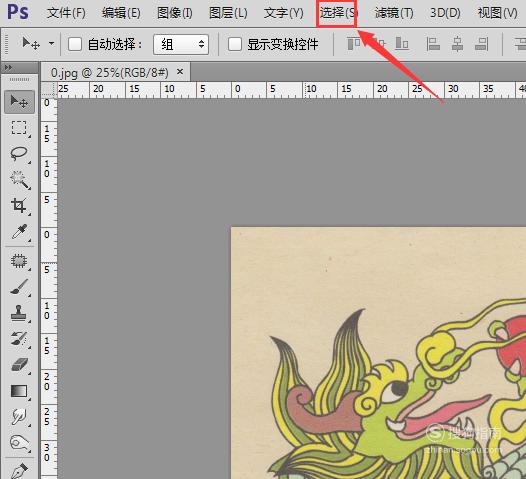Click the Photoshop Ps logo
Image resolution: width=526 pixels, height=479 pixels.
[18, 12]
